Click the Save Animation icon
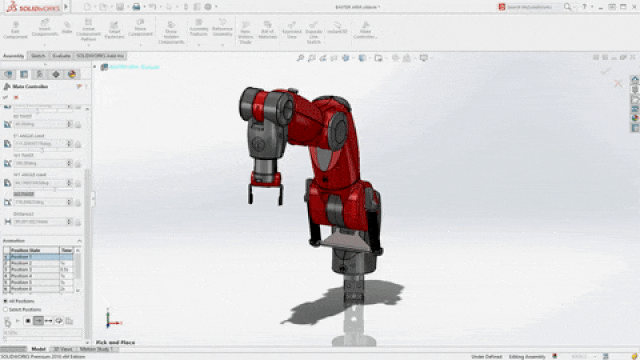This screenshot has width=640, height=360. pos(69,321)
